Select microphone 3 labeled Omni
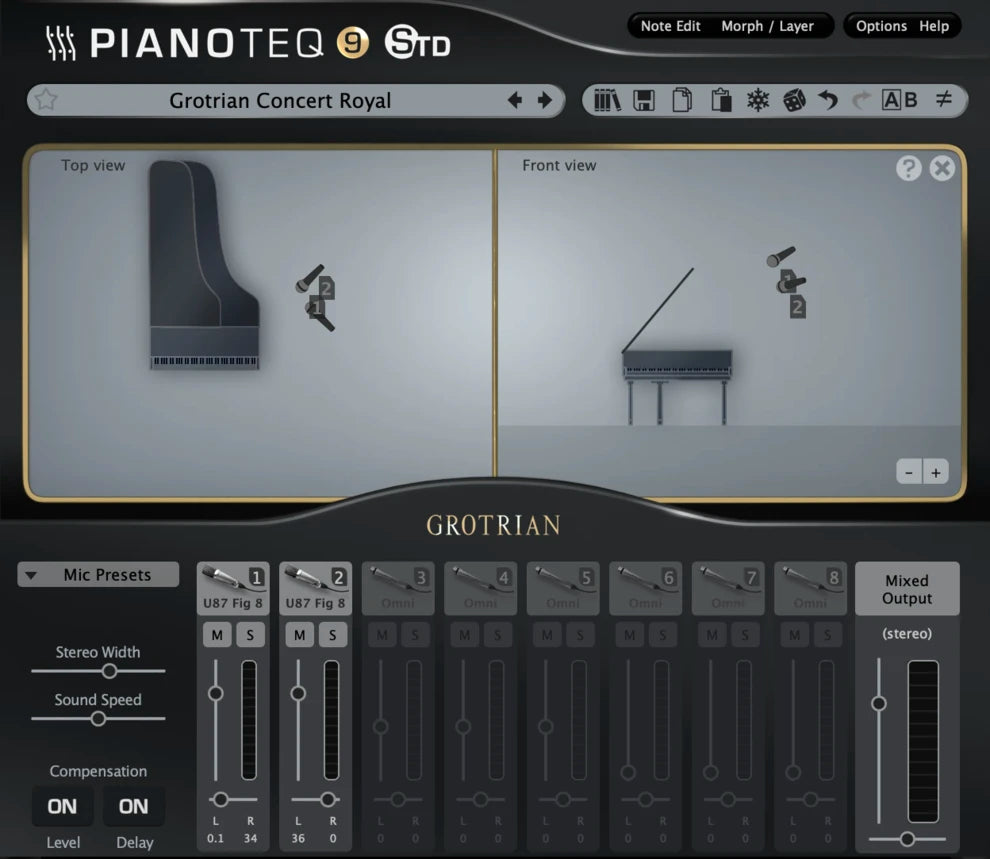Viewport: 990px width, 859px height. click(398, 585)
